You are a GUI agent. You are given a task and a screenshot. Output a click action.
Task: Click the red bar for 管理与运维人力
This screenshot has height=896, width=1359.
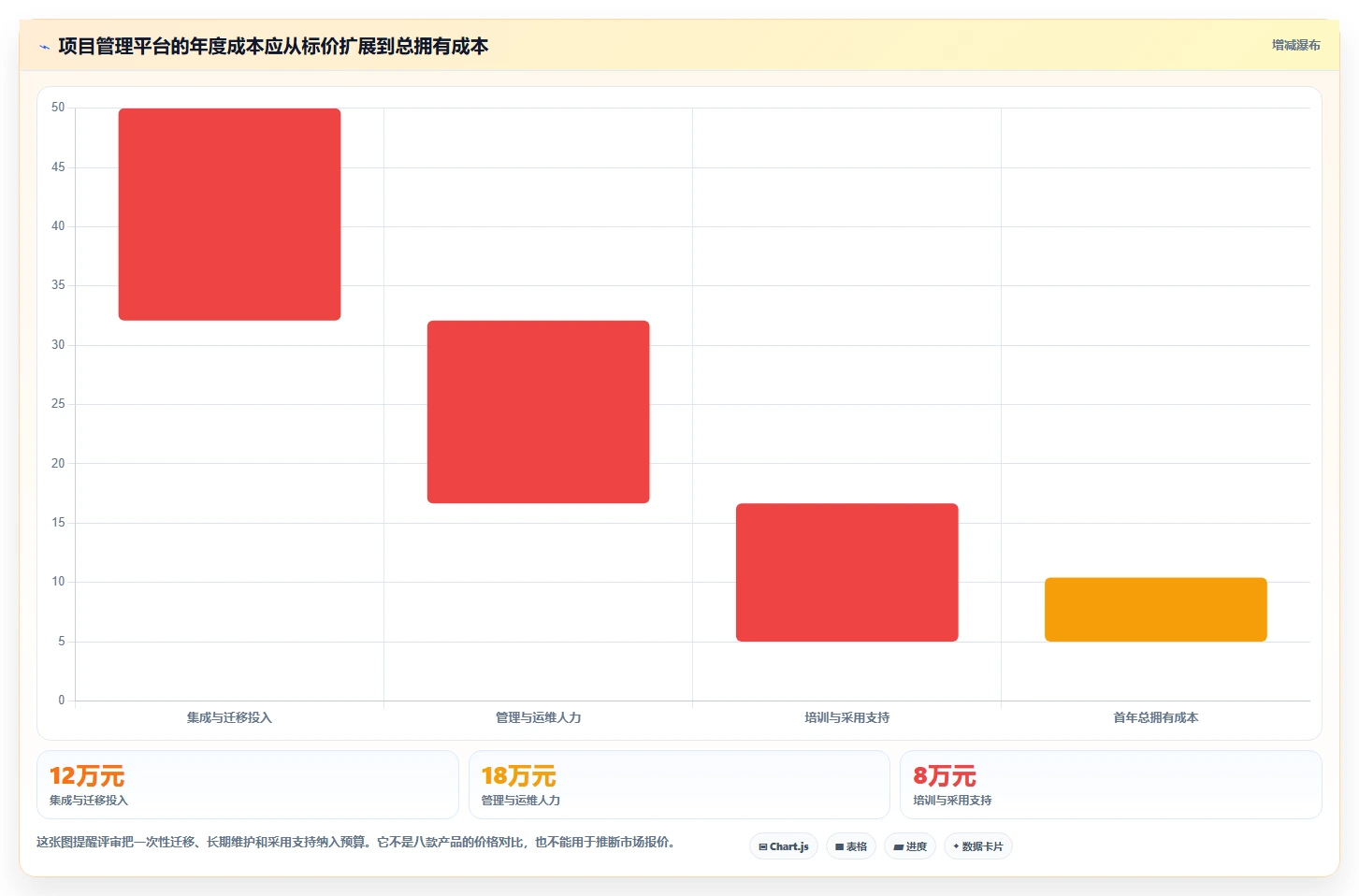[538, 412]
